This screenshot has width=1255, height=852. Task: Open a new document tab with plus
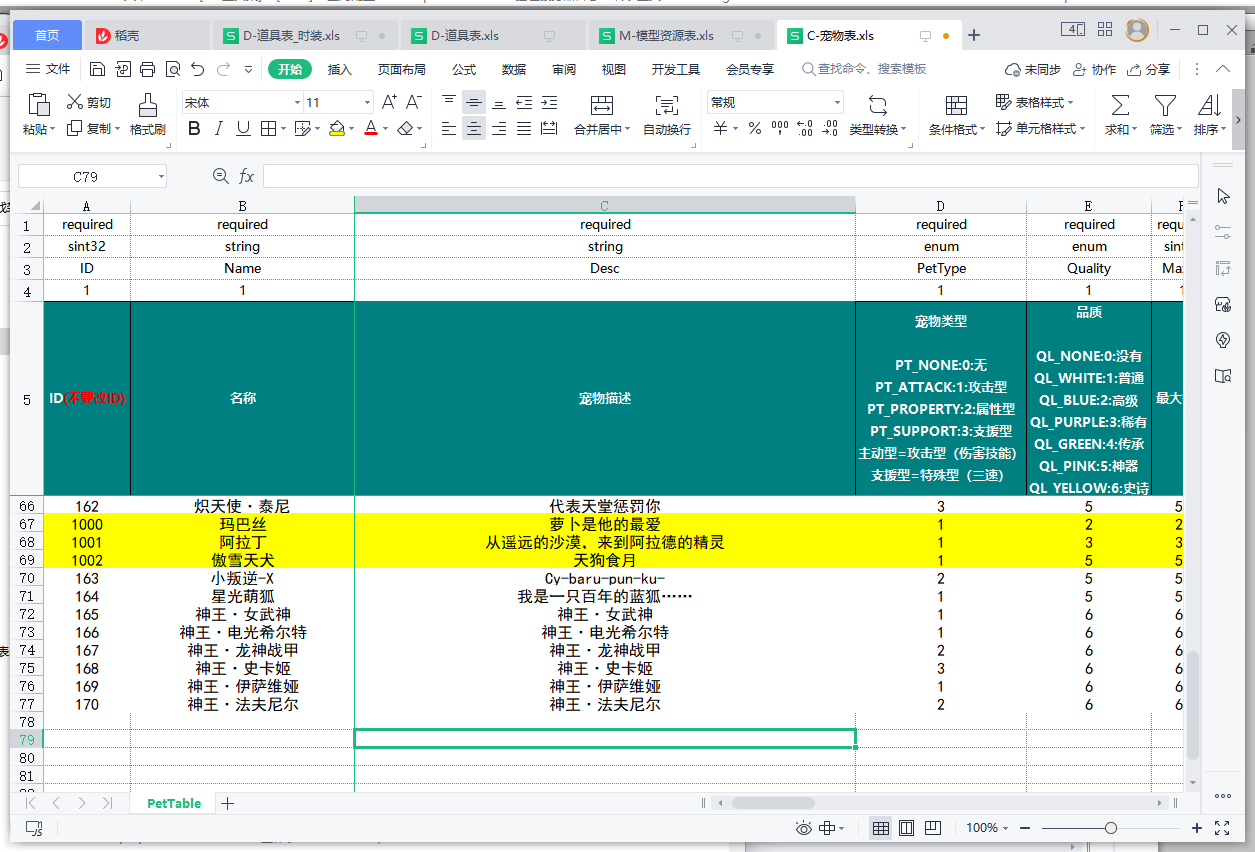click(x=974, y=35)
